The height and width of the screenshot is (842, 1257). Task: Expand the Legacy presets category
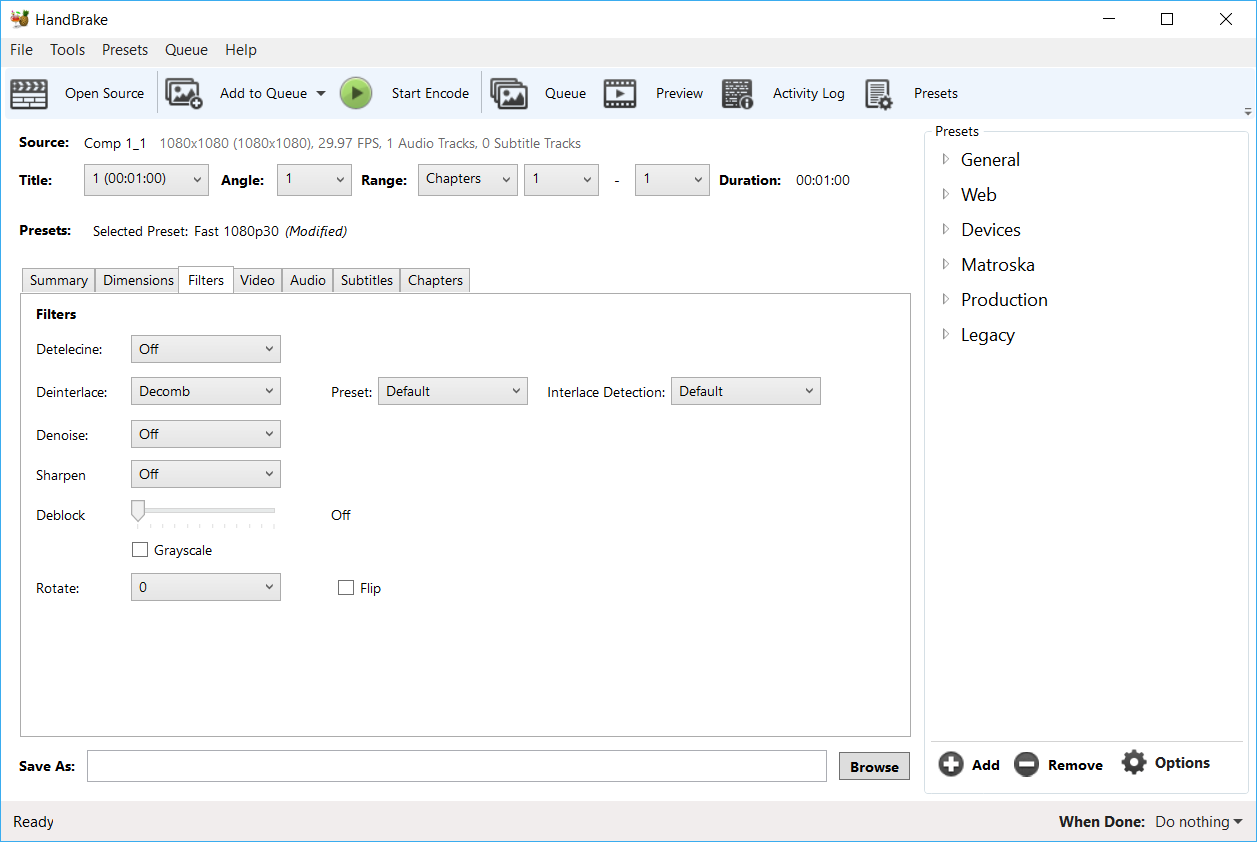pos(946,334)
